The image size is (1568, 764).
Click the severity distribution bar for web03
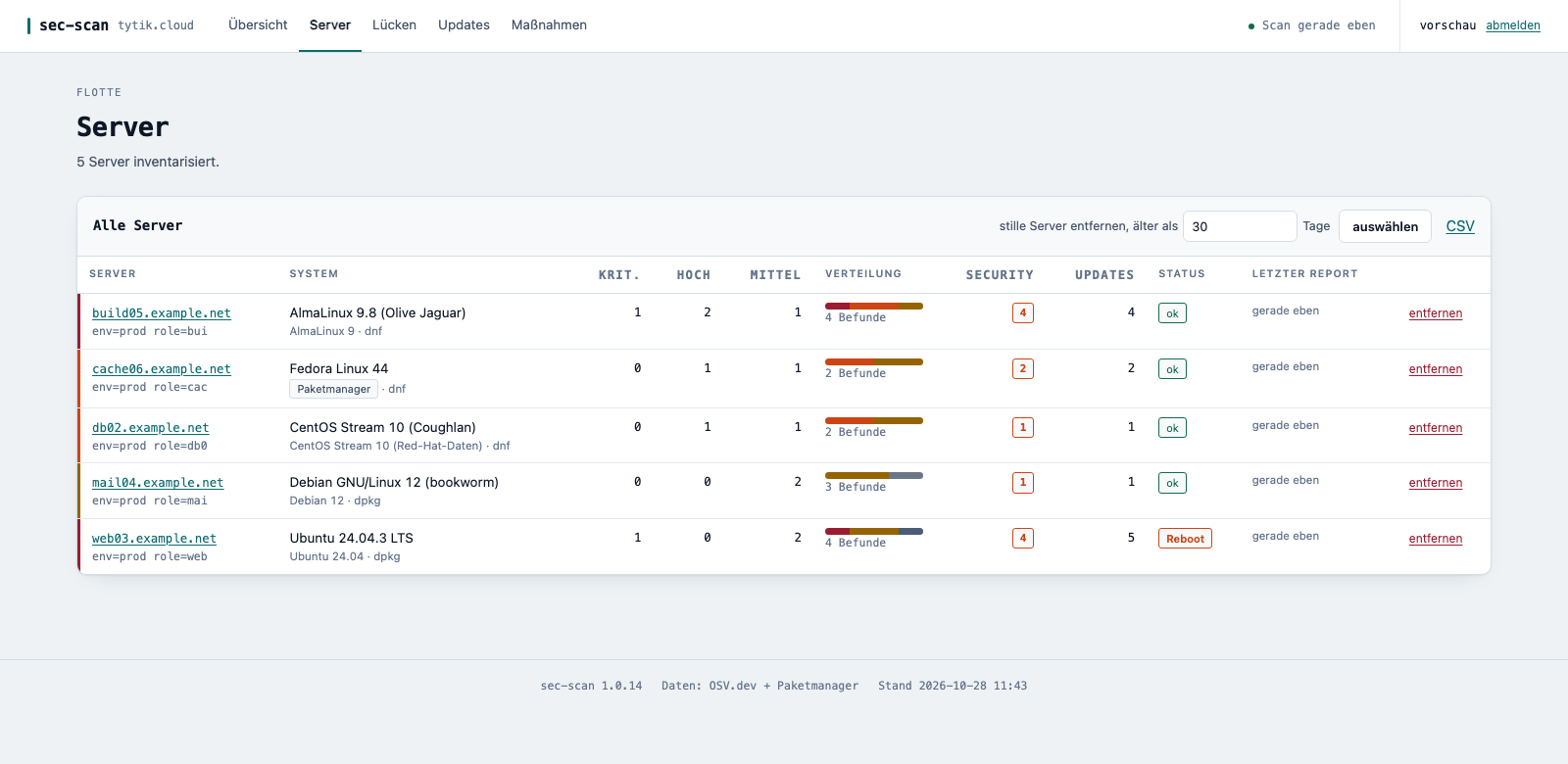coord(874,532)
